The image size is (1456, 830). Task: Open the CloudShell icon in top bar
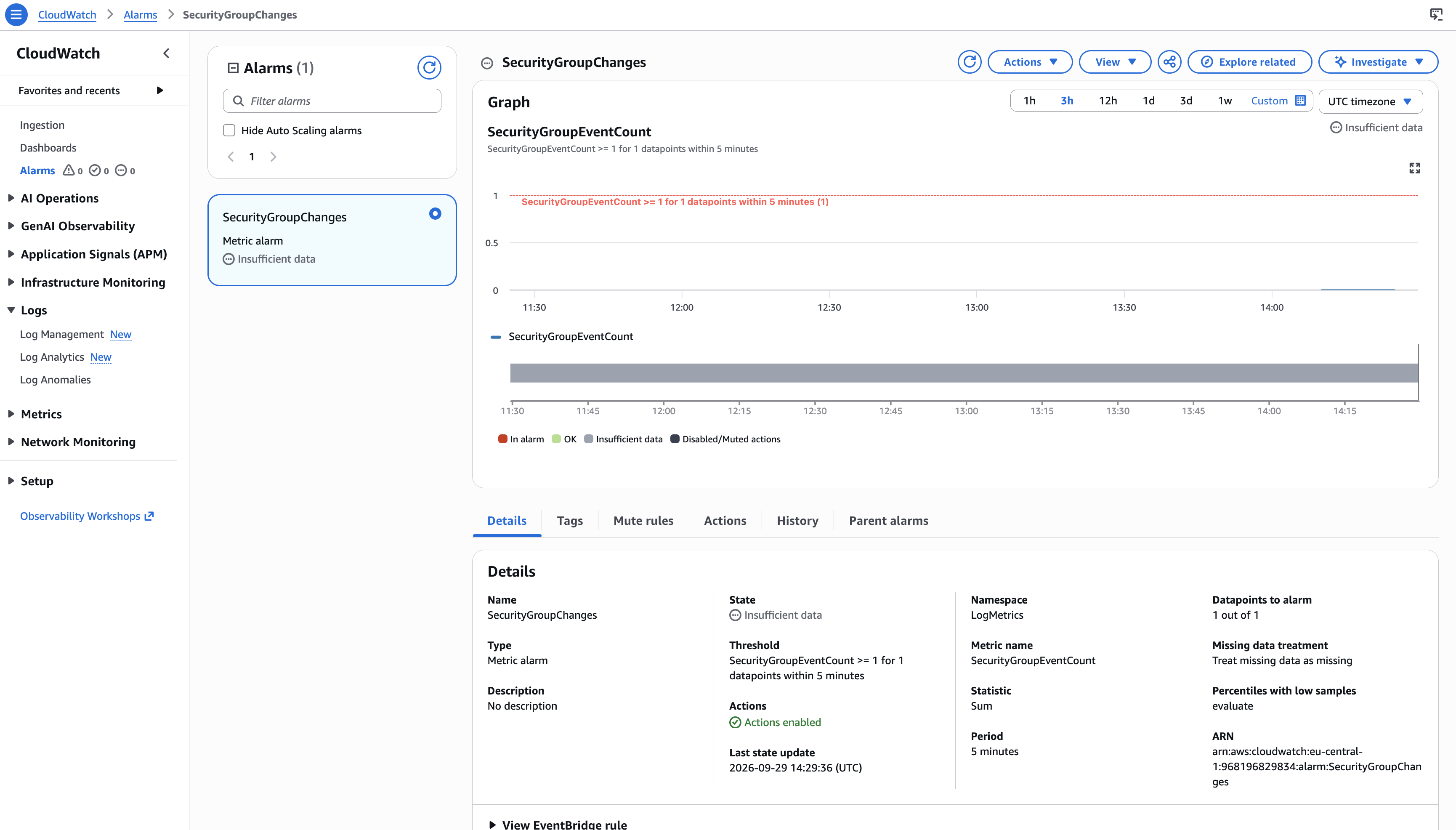point(1436,15)
